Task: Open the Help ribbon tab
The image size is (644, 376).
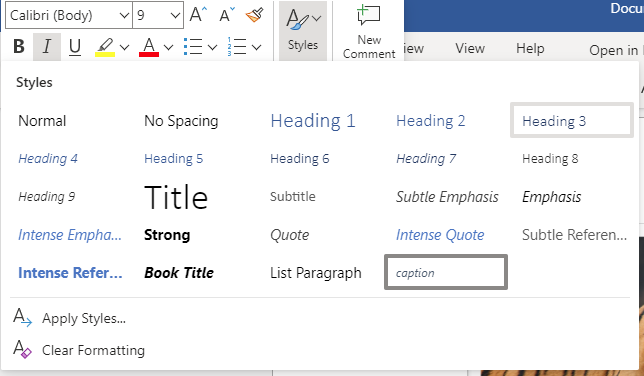Action: tap(530, 48)
